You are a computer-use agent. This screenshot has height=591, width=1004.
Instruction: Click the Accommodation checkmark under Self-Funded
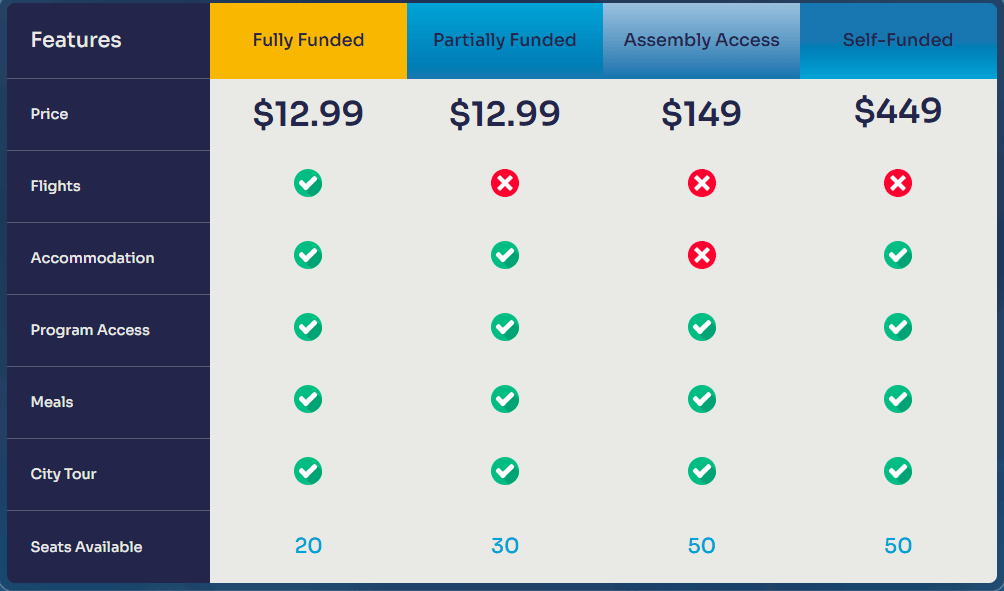[898, 255]
